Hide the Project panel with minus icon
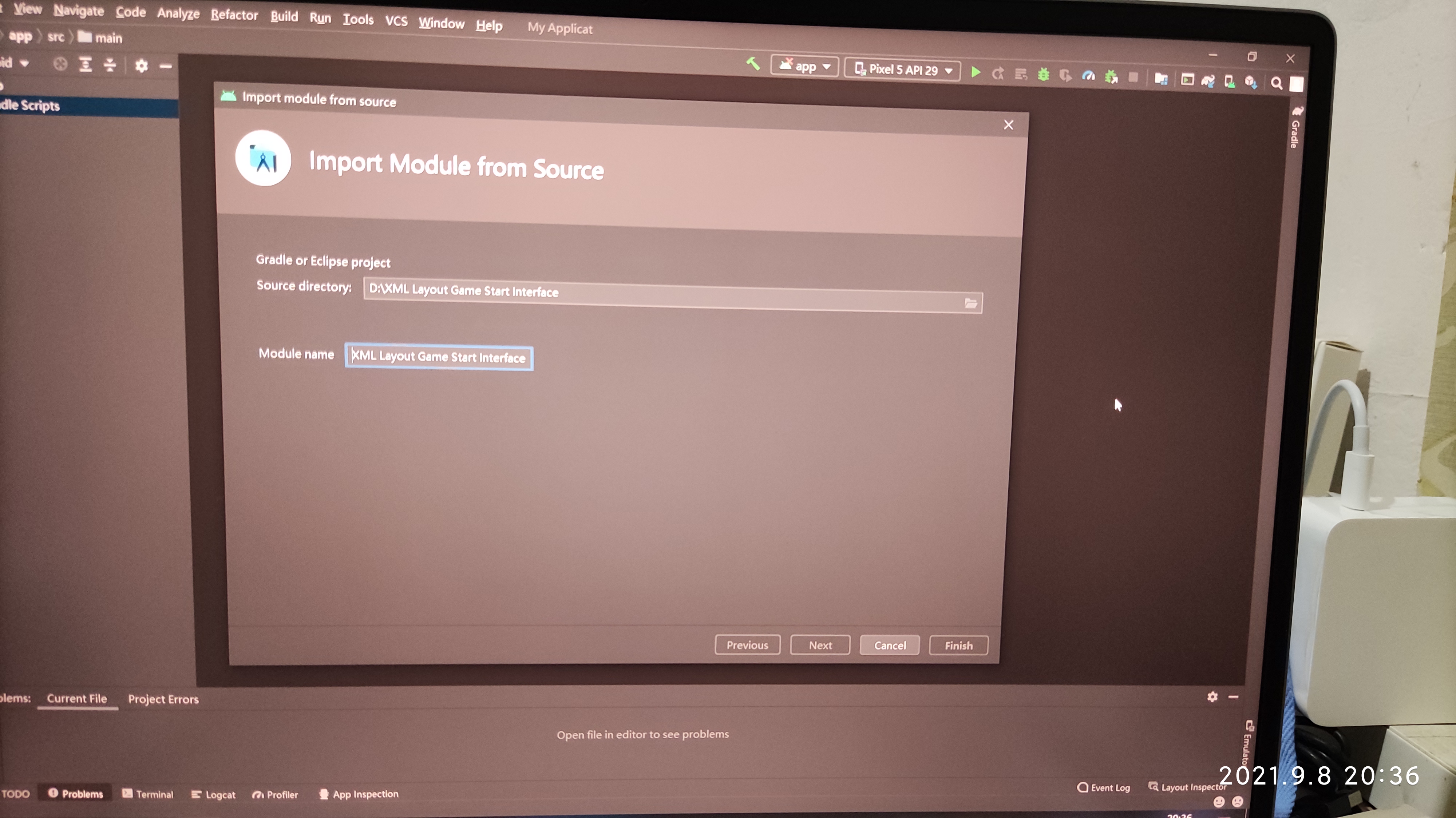Screen dimensions: 1456x818 tap(165, 67)
